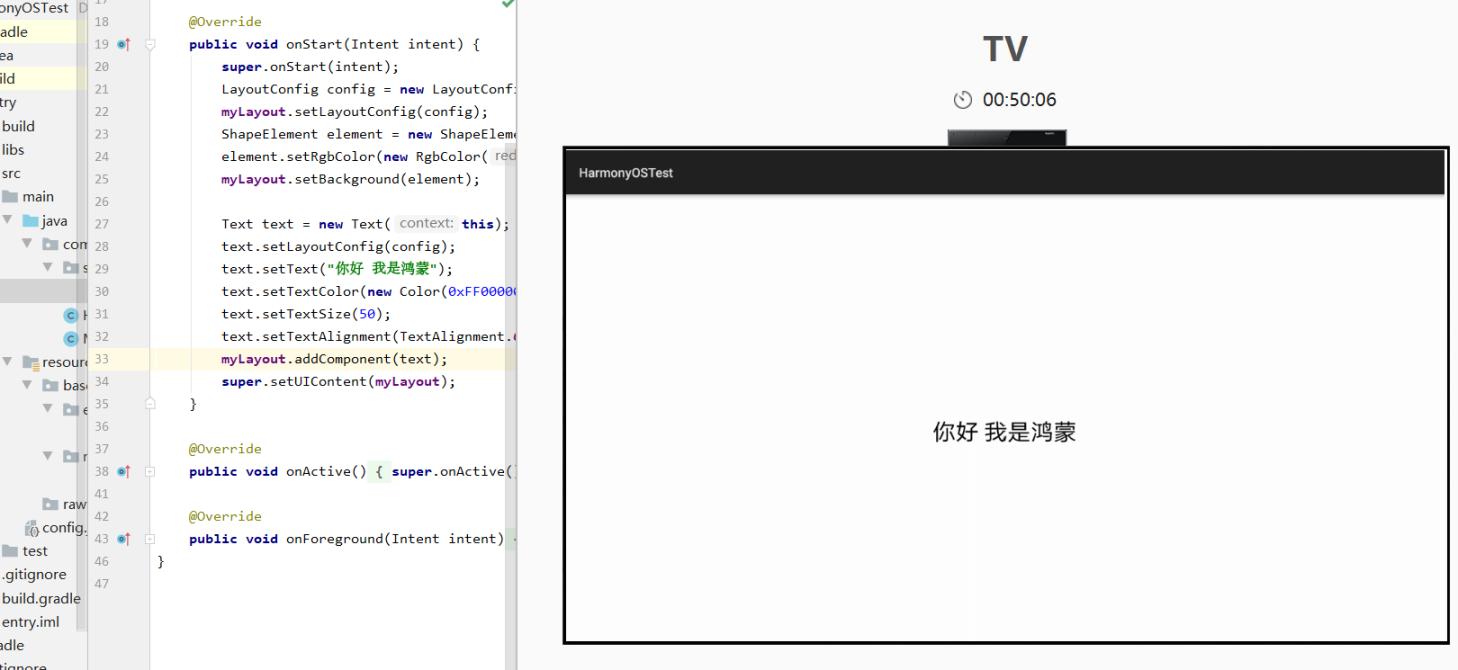The image size is (1458, 670).
Task: Open the entry.iml file
Action: point(30,622)
